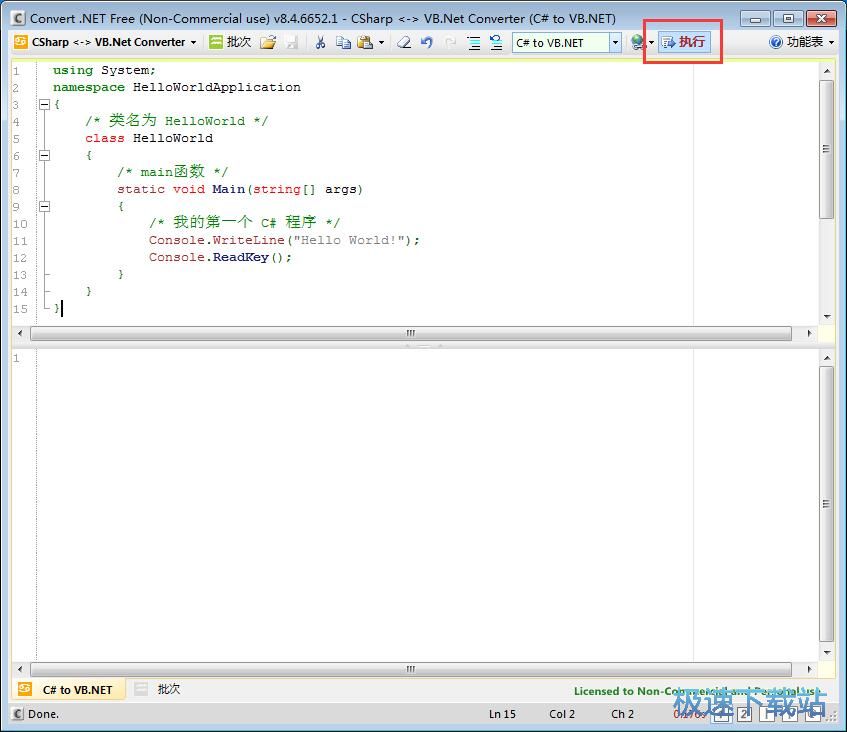
Task: Collapse the namespace block on line 3
Action: 44,104
